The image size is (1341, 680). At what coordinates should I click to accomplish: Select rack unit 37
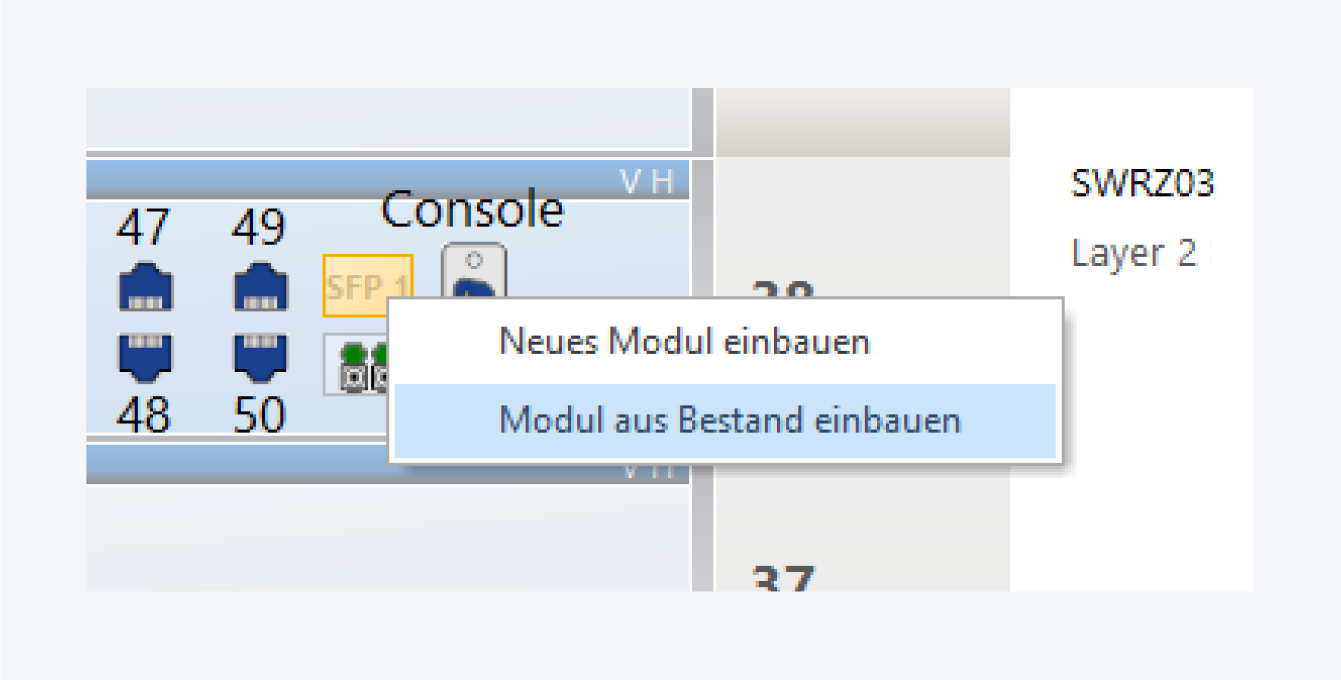tap(782, 578)
